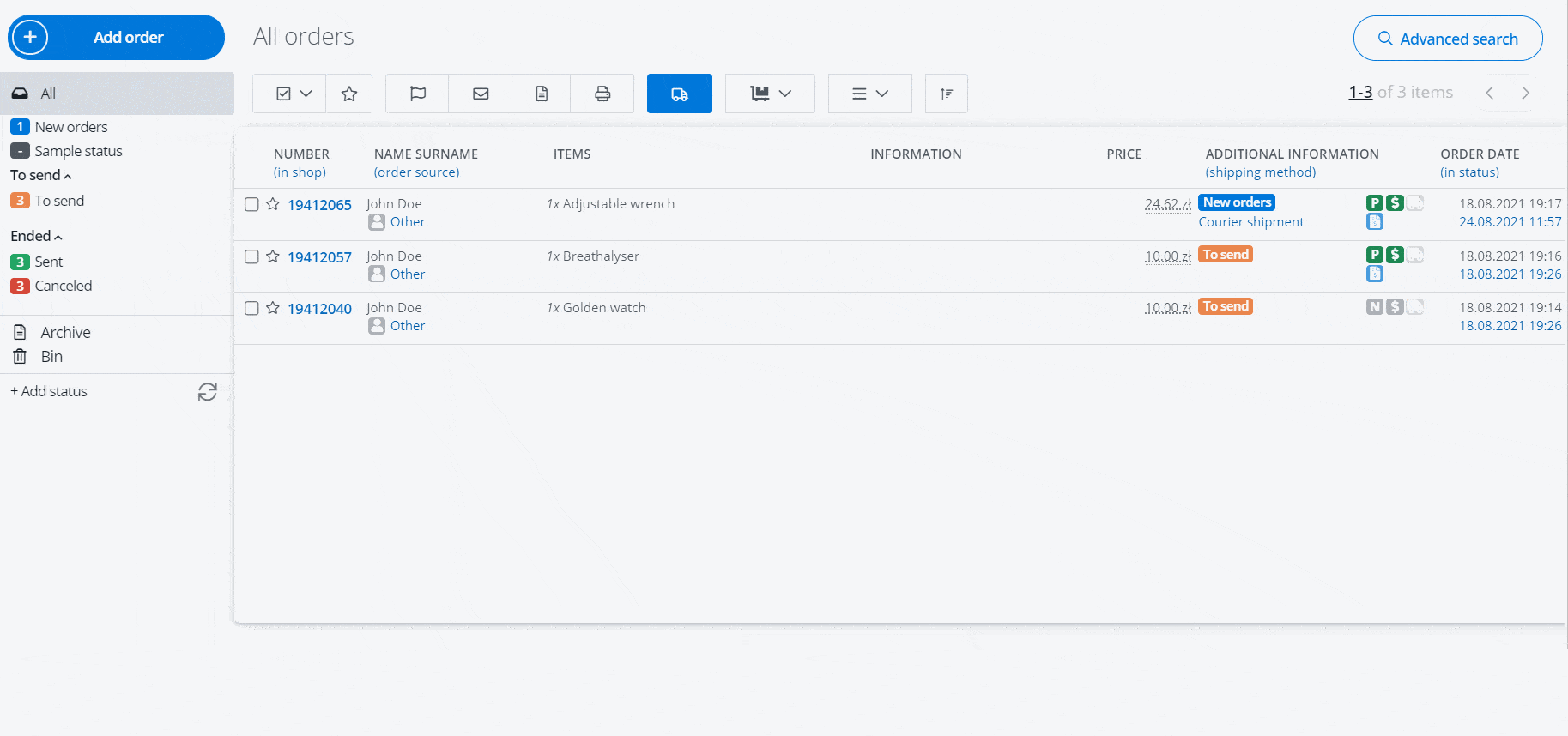
Task: Click the document invoice toolbar icon
Action: point(542,94)
